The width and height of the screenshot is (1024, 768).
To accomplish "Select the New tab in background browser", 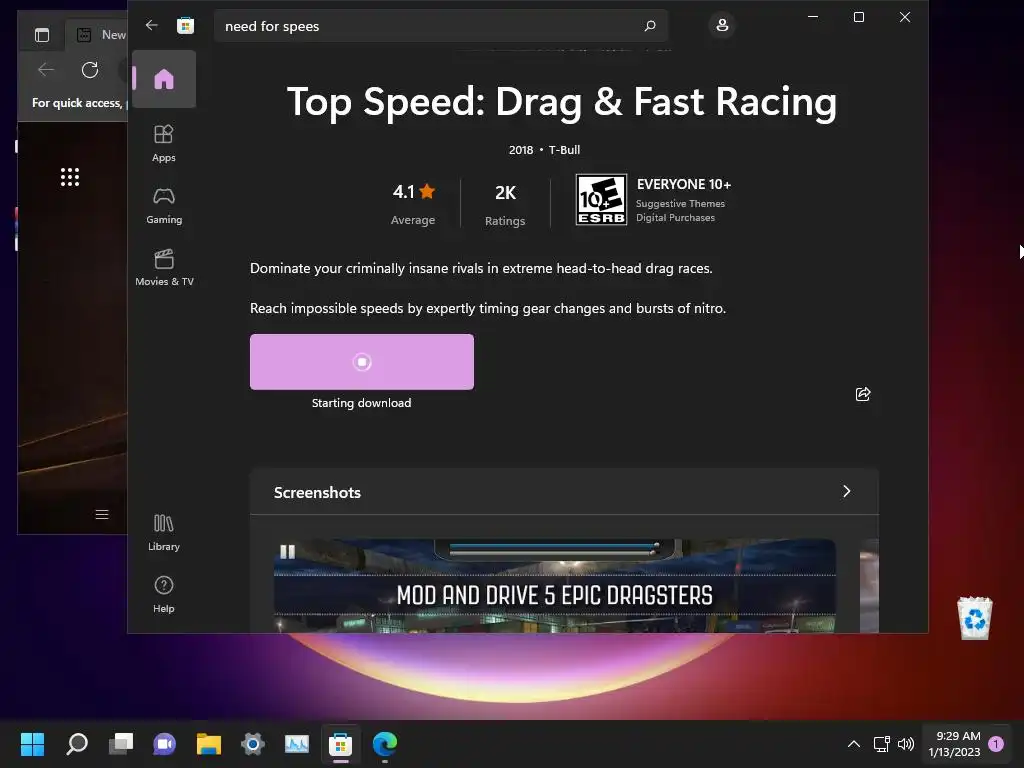I will click(x=98, y=35).
